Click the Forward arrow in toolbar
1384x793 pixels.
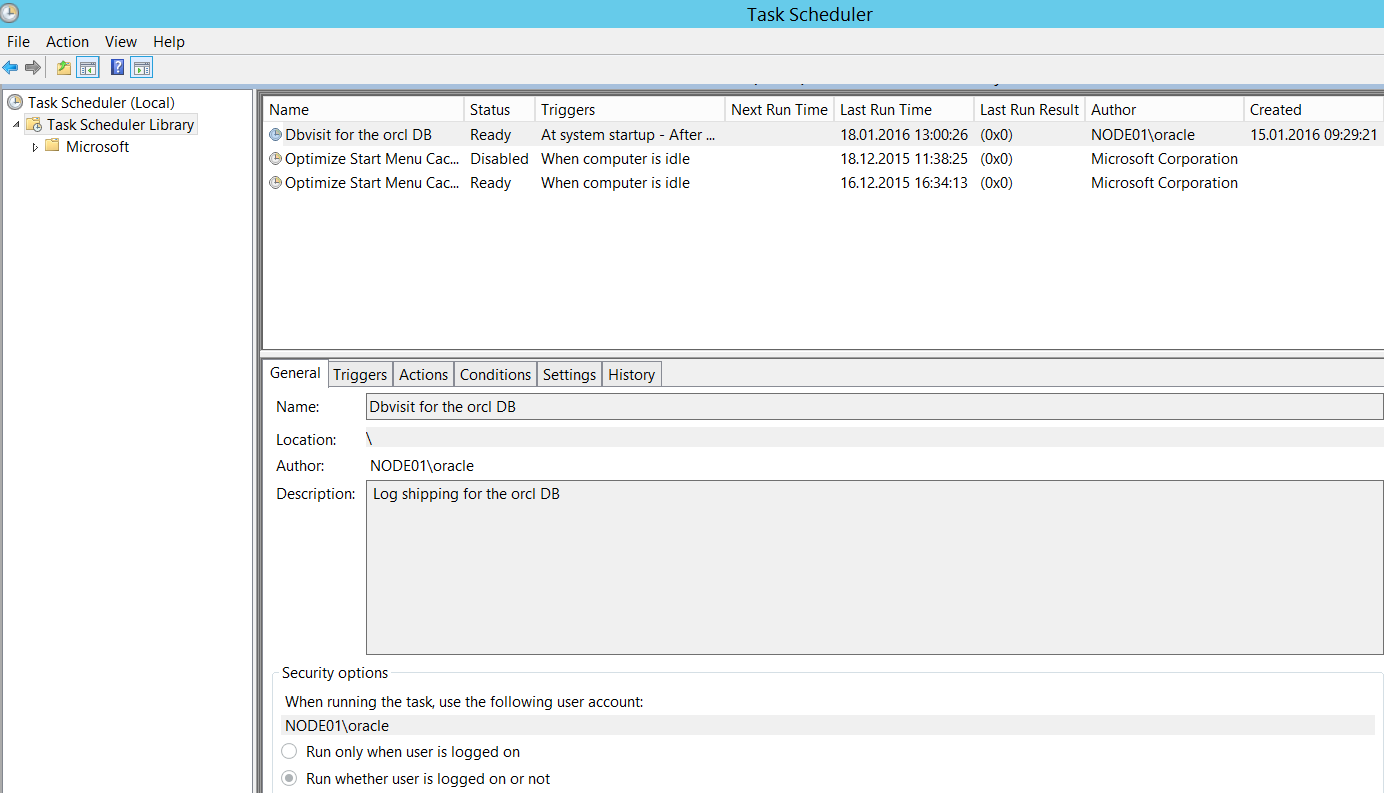click(33, 68)
